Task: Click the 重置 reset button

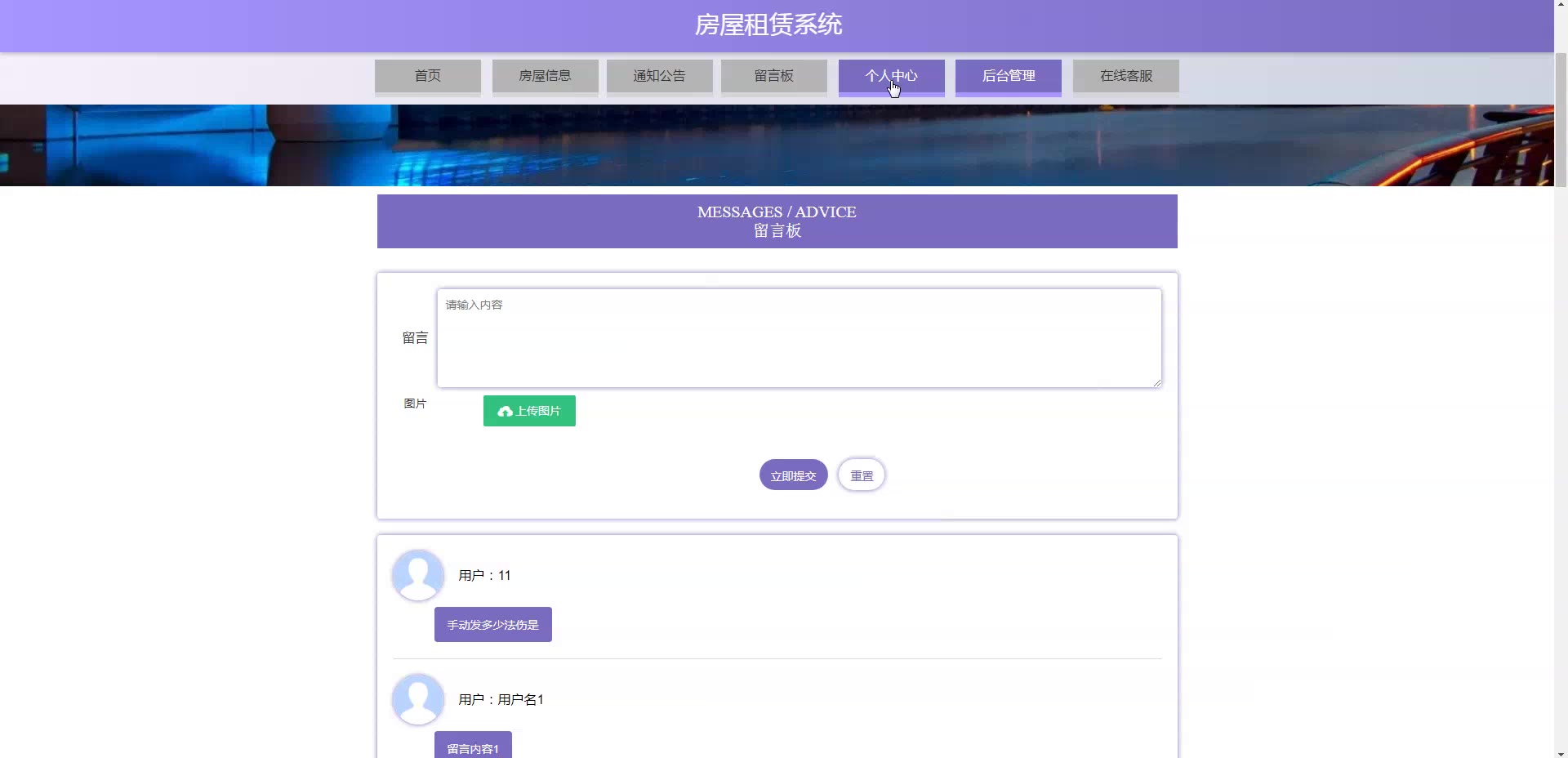Action: click(862, 475)
